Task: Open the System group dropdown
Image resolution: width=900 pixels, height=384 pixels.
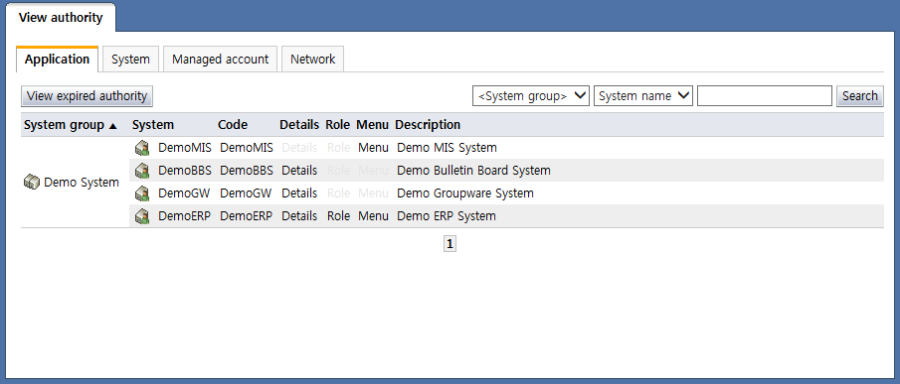Action: 531,96
